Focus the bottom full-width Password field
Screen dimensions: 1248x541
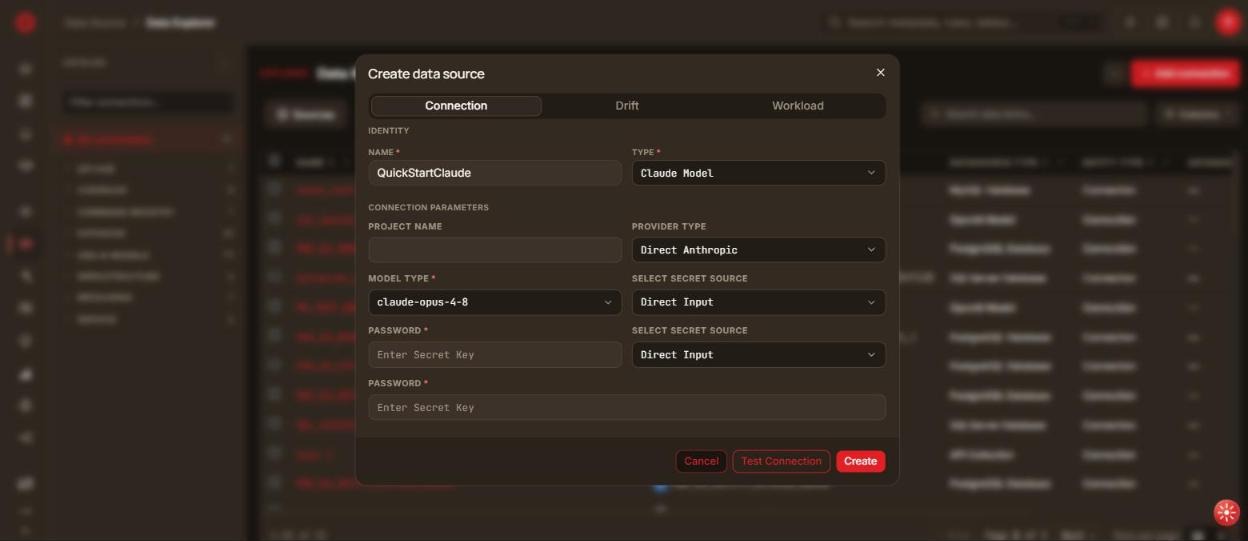click(x=627, y=407)
